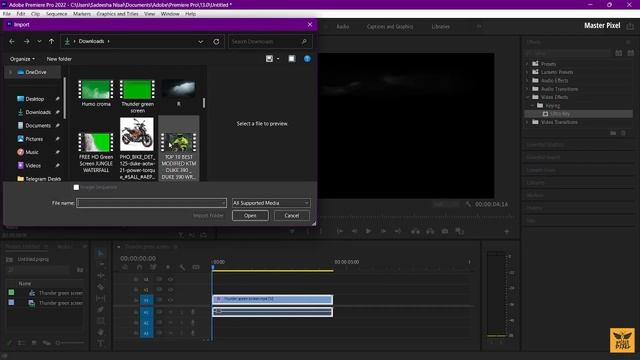This screenshot has width=640, height=360.
Task: Select the Selection tool in Premiere
Action: click(x=100, y=253)
